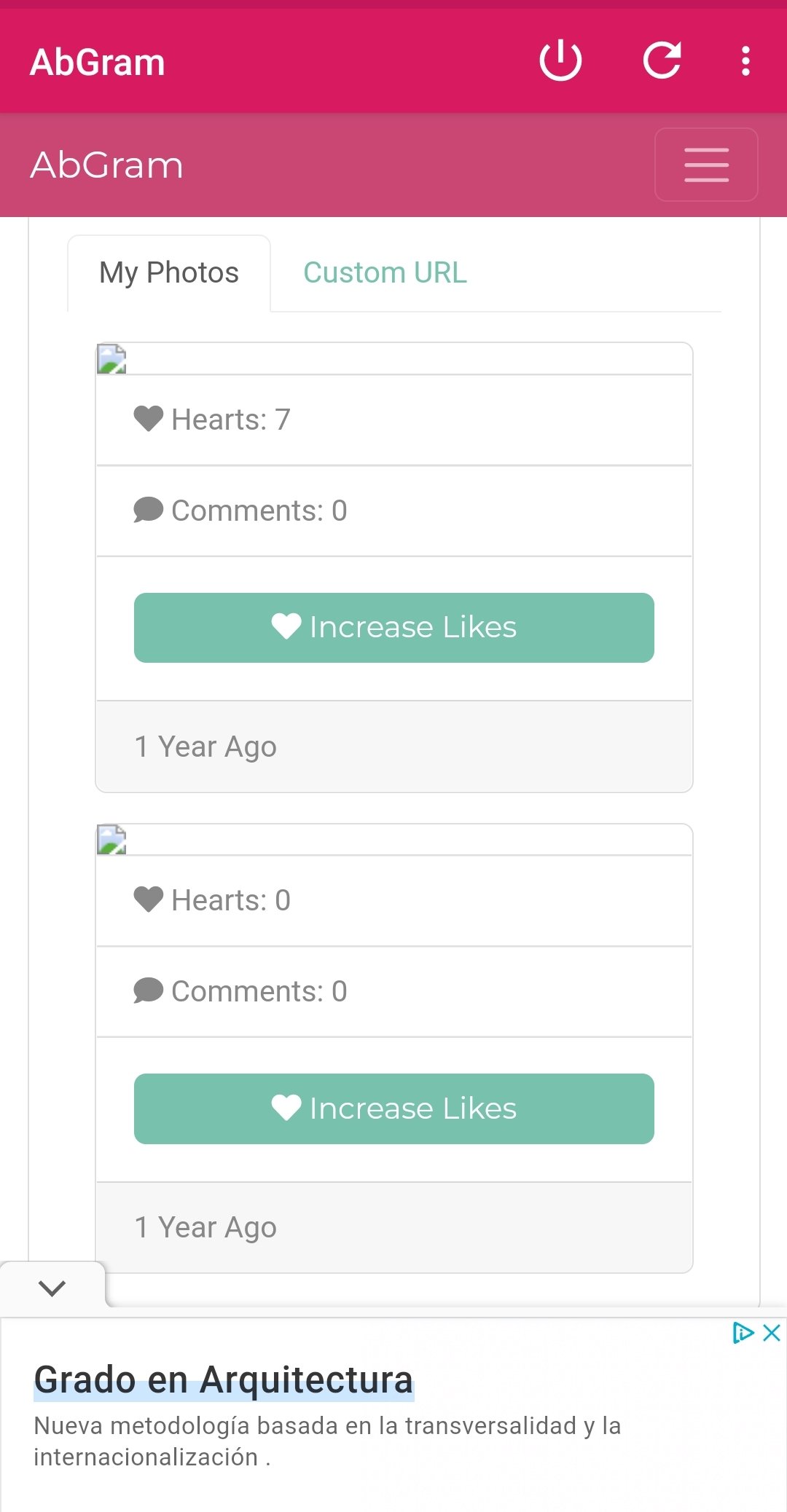The width and height of the screenshot is (787, 1512).
Task: Tap the heart icon beside Hearts: 0
Action: click(x=149, y=899)
